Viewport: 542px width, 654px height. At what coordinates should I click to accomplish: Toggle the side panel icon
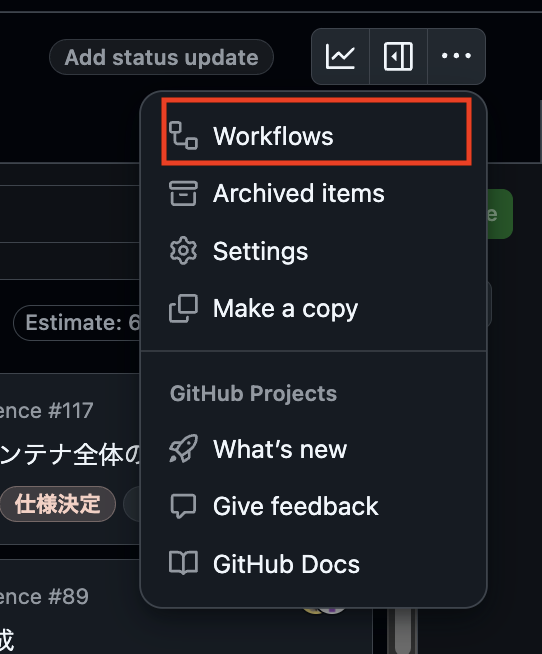(398, 56)
